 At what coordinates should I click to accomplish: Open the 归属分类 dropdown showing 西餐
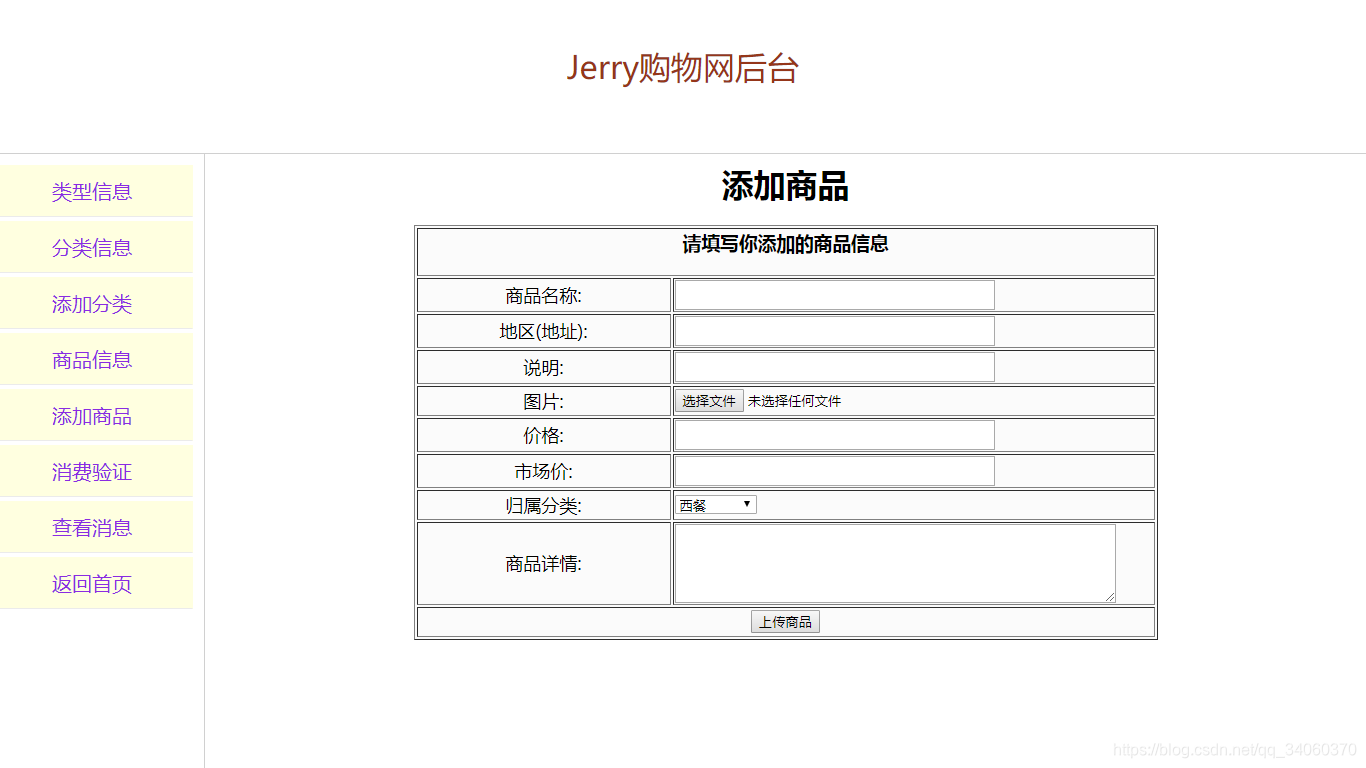click(x=716, y=505)
